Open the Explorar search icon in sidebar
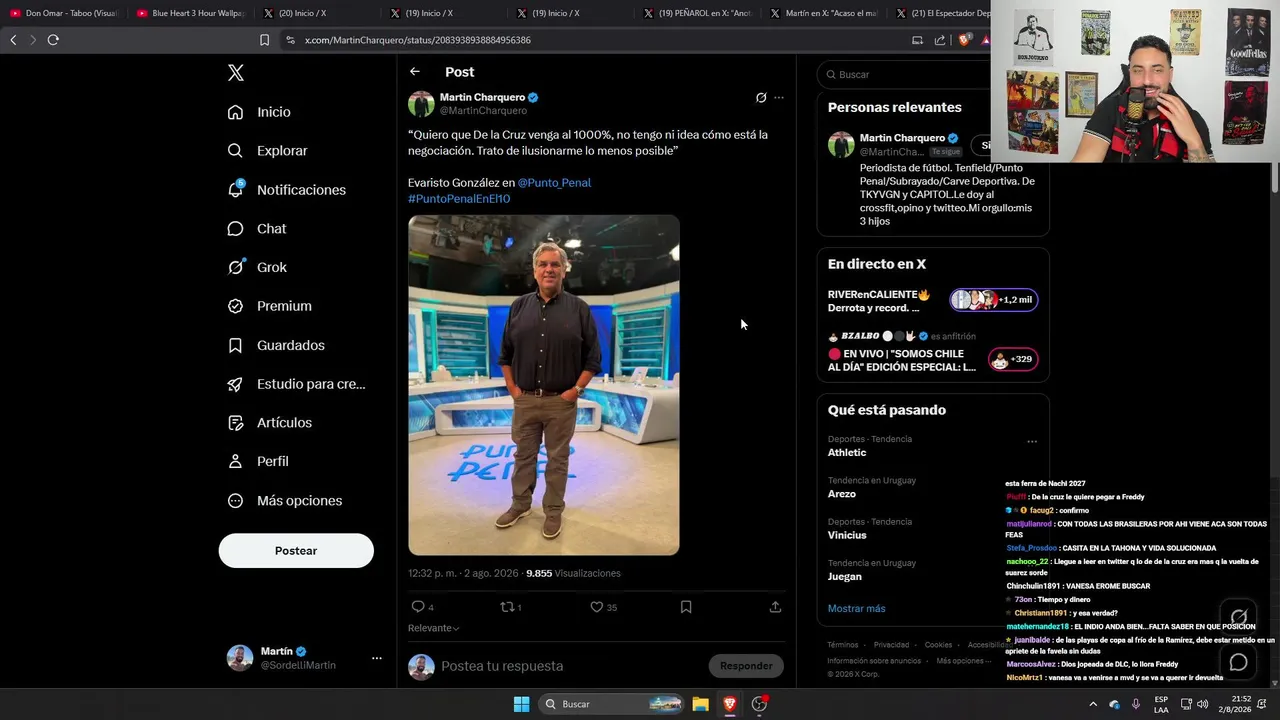Screen dimensions: 1280x720 pyautogui.click(x=235, y=151)
